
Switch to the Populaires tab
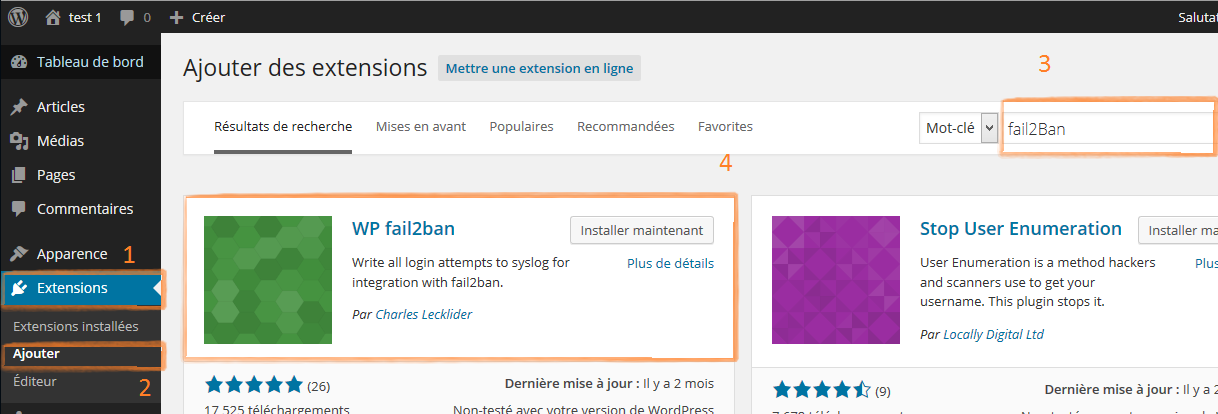(521, 127)
